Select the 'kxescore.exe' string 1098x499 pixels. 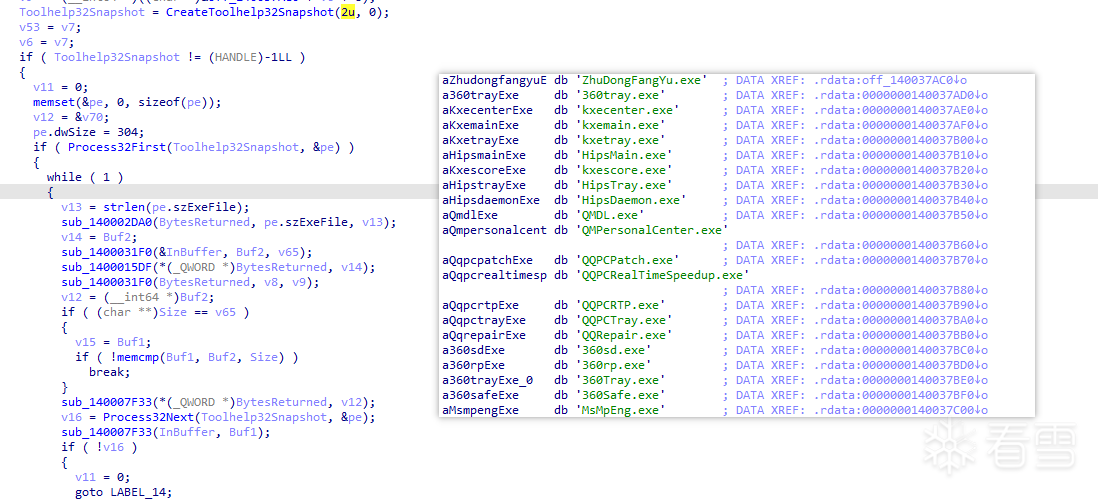pos(623,170)
